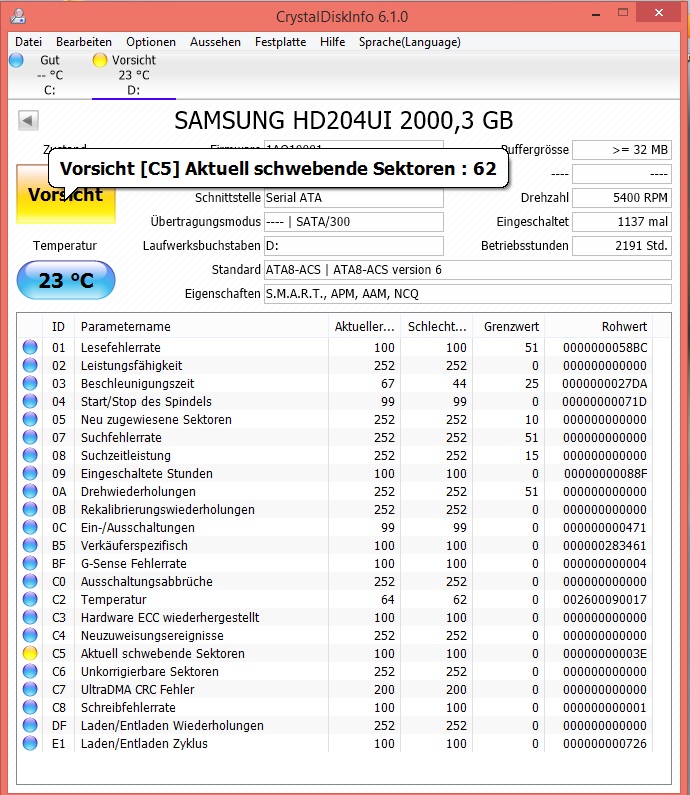Screen dimensions: 690x795
Task: Open the Hilfe menu
Action: point(333,42)
